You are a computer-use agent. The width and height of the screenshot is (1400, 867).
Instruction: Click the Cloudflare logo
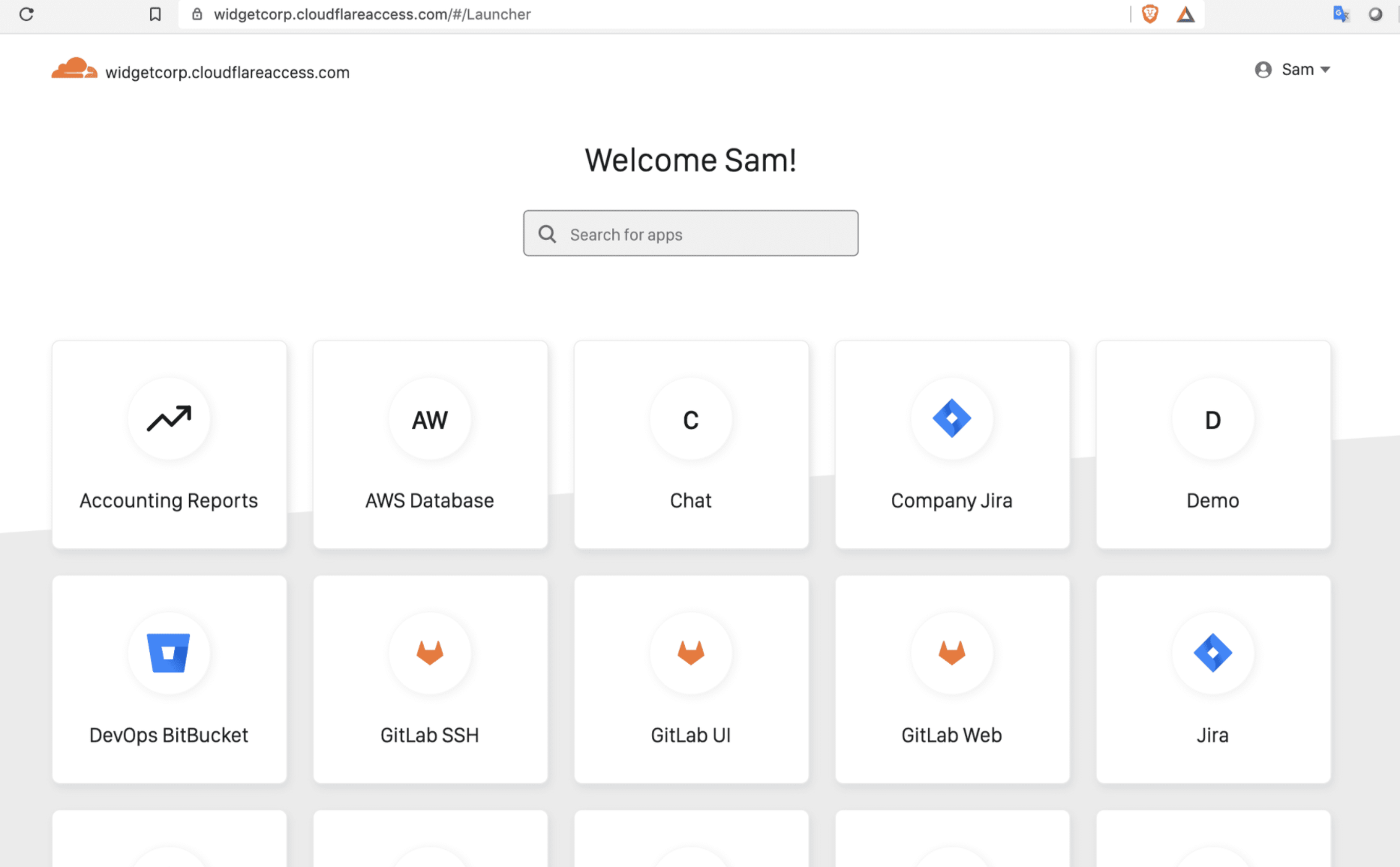point(74,68)
